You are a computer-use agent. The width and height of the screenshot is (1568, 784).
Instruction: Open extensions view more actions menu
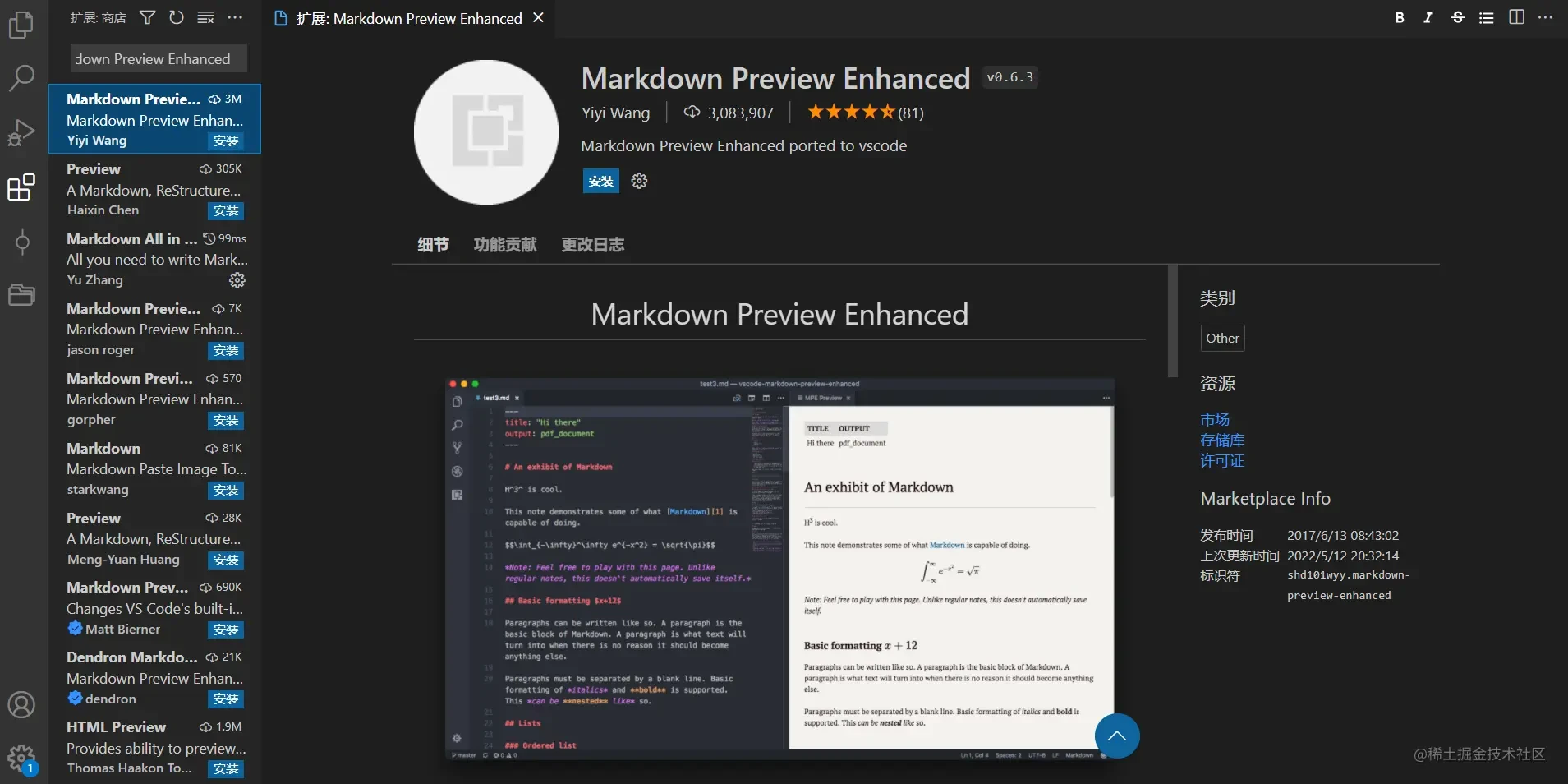click(235, 17)
